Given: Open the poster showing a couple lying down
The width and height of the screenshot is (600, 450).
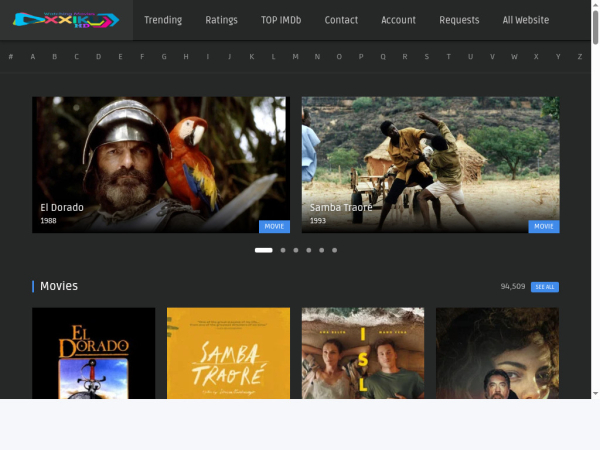Looking at the screenshot, I should 363,353.
